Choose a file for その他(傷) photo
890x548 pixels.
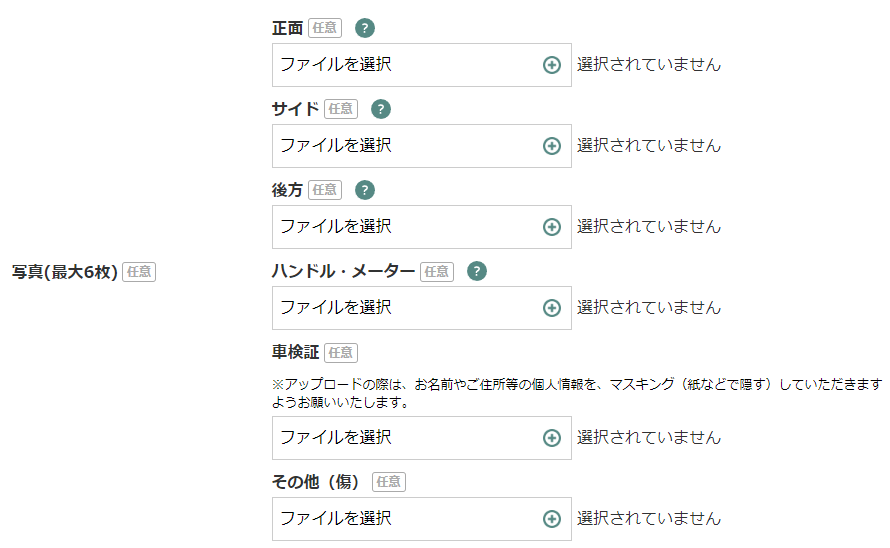coord(410,519)
